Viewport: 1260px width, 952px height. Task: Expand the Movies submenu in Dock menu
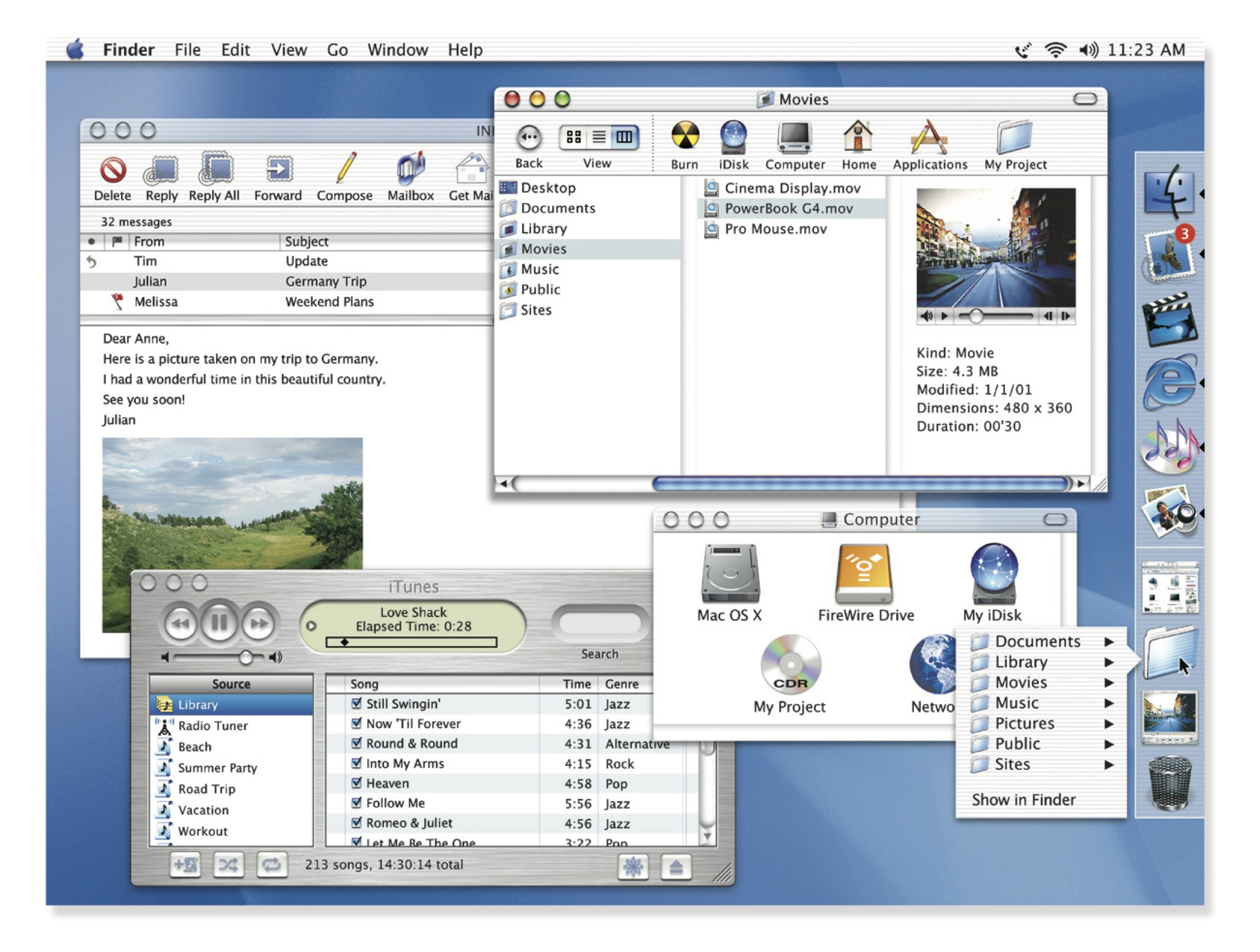(1109, 683)
